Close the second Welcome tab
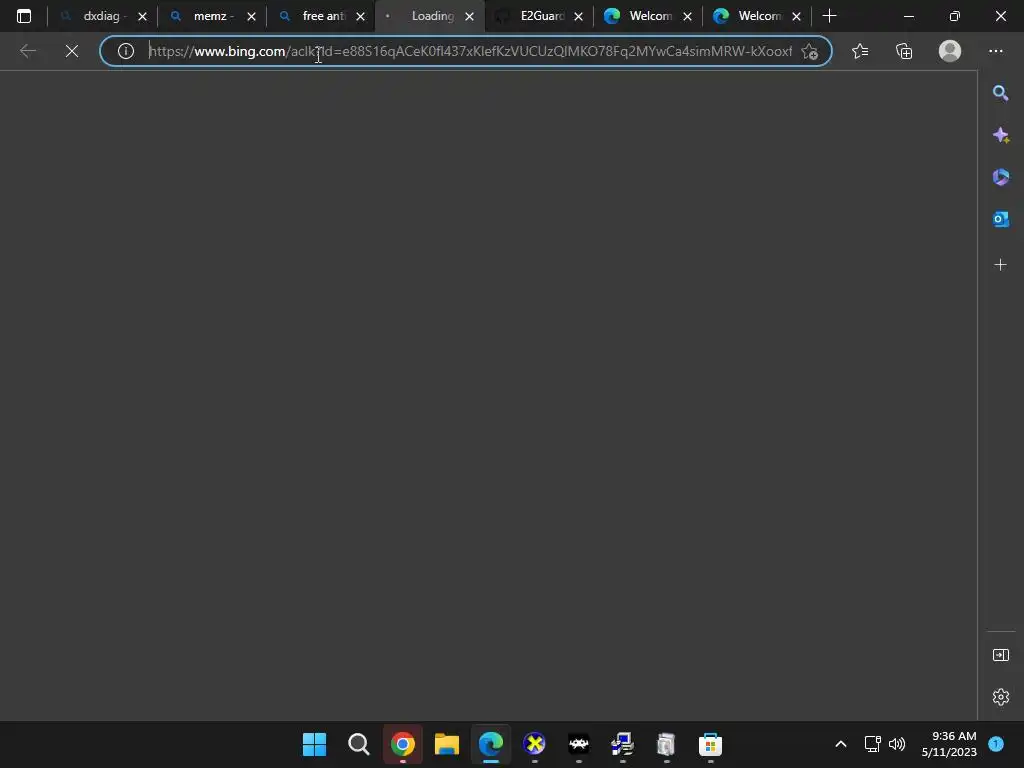Screen dimensions: 1024x768 coord(797,16)
